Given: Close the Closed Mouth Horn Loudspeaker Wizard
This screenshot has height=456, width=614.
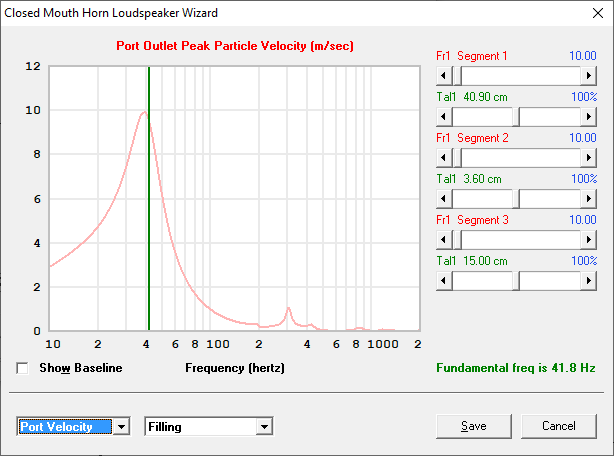Looking at the screenshot, I should pos(598,13).
